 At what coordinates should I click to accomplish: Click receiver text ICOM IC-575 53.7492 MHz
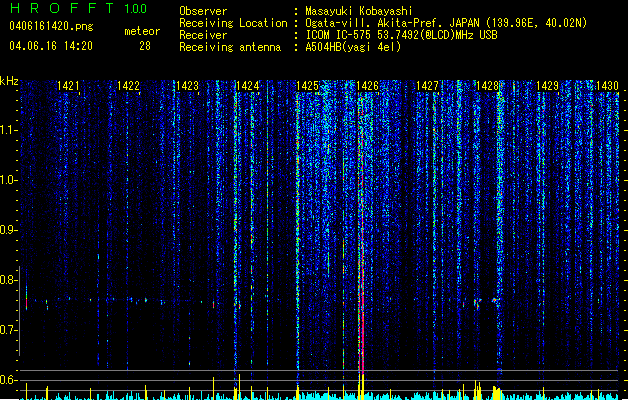pyautogui.click(x=401, y=35)
